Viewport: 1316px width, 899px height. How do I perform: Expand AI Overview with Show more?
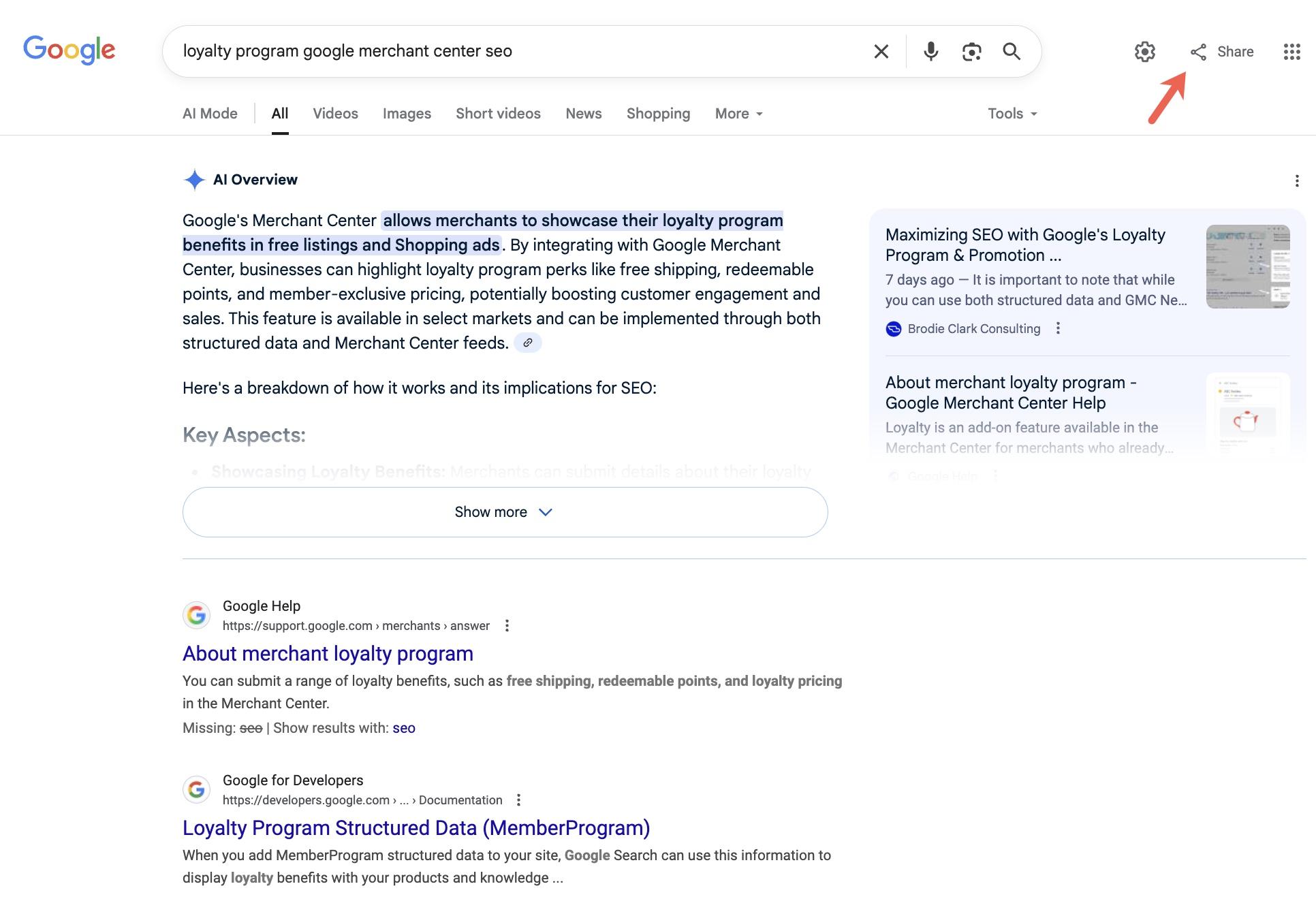pos(505,512)
